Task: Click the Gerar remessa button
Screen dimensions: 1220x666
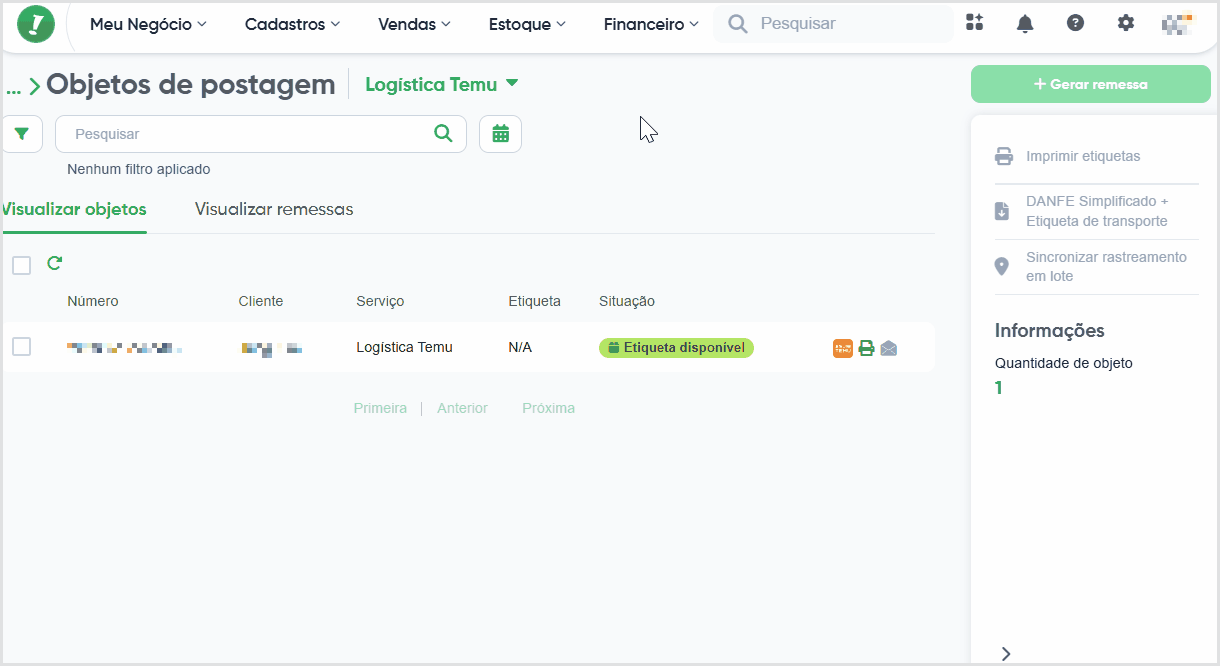Action: pos(1091,84)
